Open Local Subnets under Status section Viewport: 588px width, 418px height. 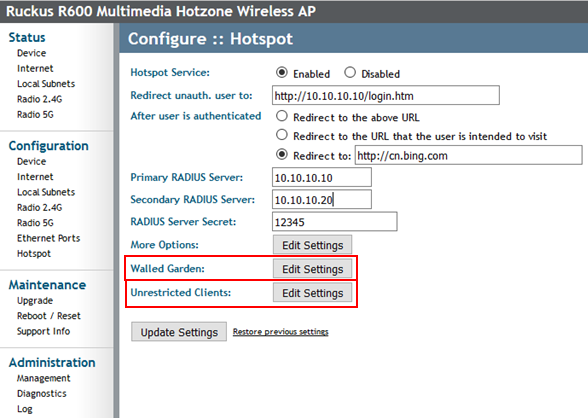(x=46, y=84)
